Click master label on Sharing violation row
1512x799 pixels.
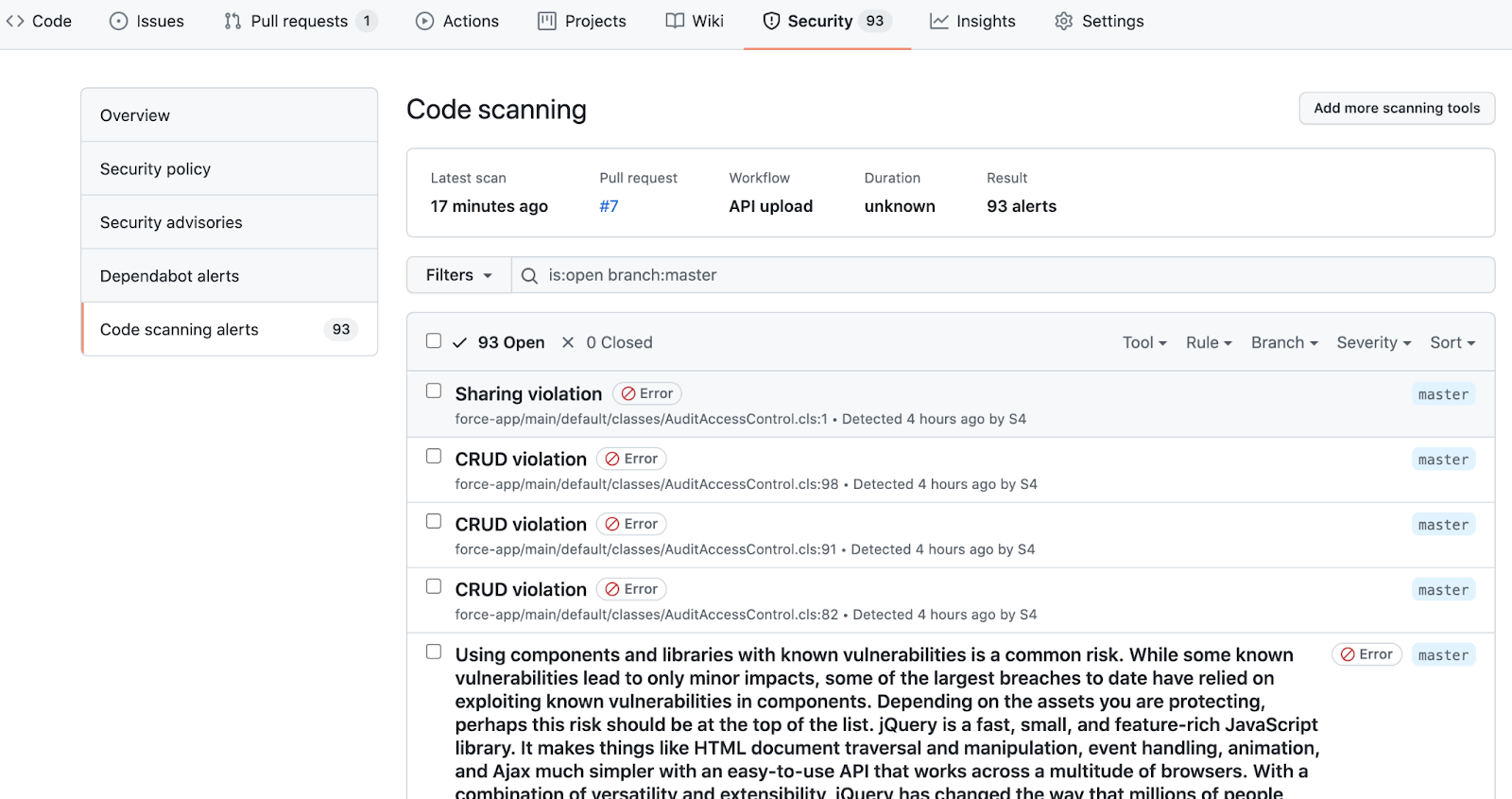1443,394
